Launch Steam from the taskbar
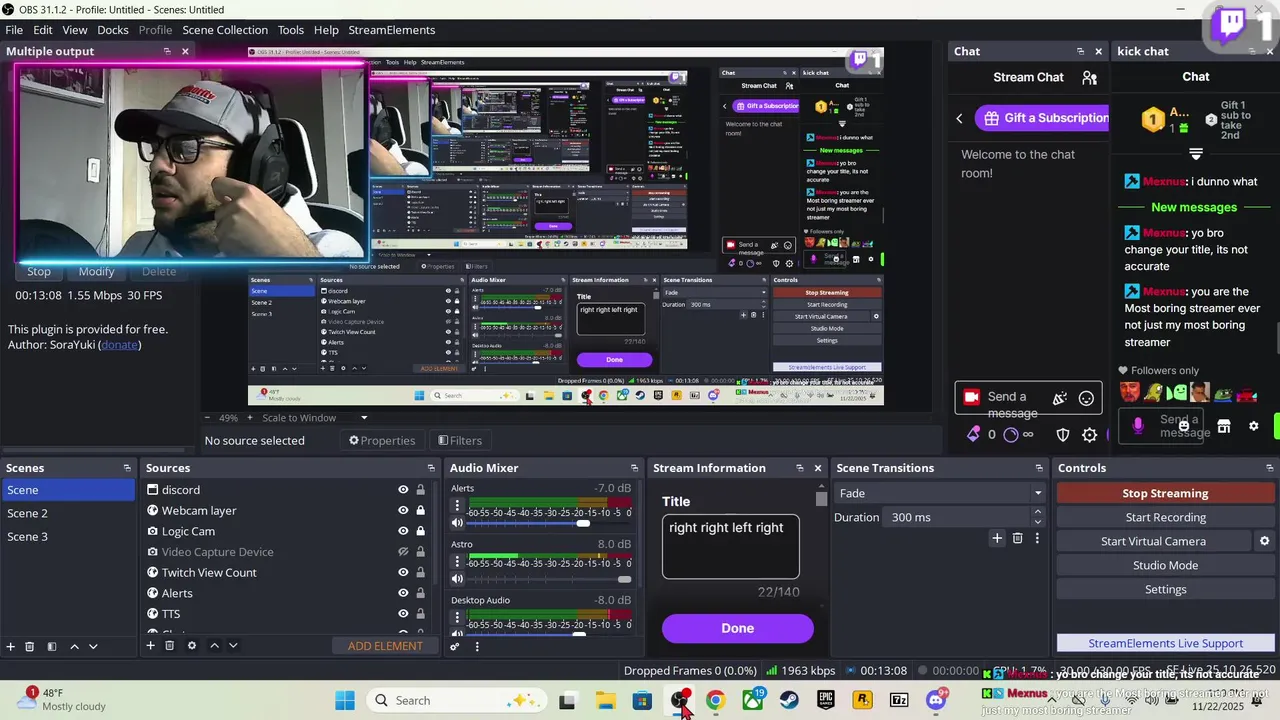 click(789, 701)
